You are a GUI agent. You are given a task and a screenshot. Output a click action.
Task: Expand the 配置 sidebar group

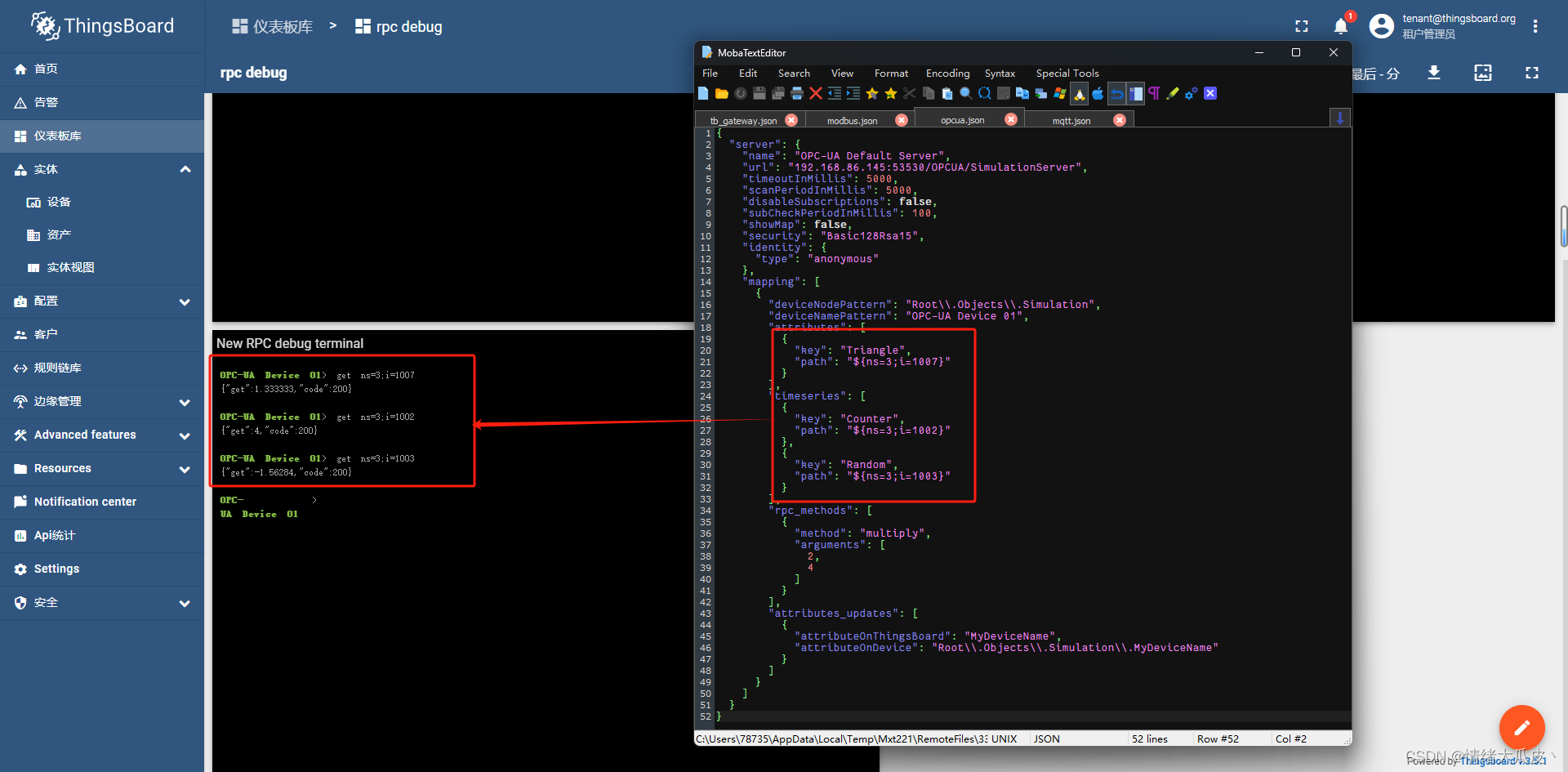(x=185, y=301)
